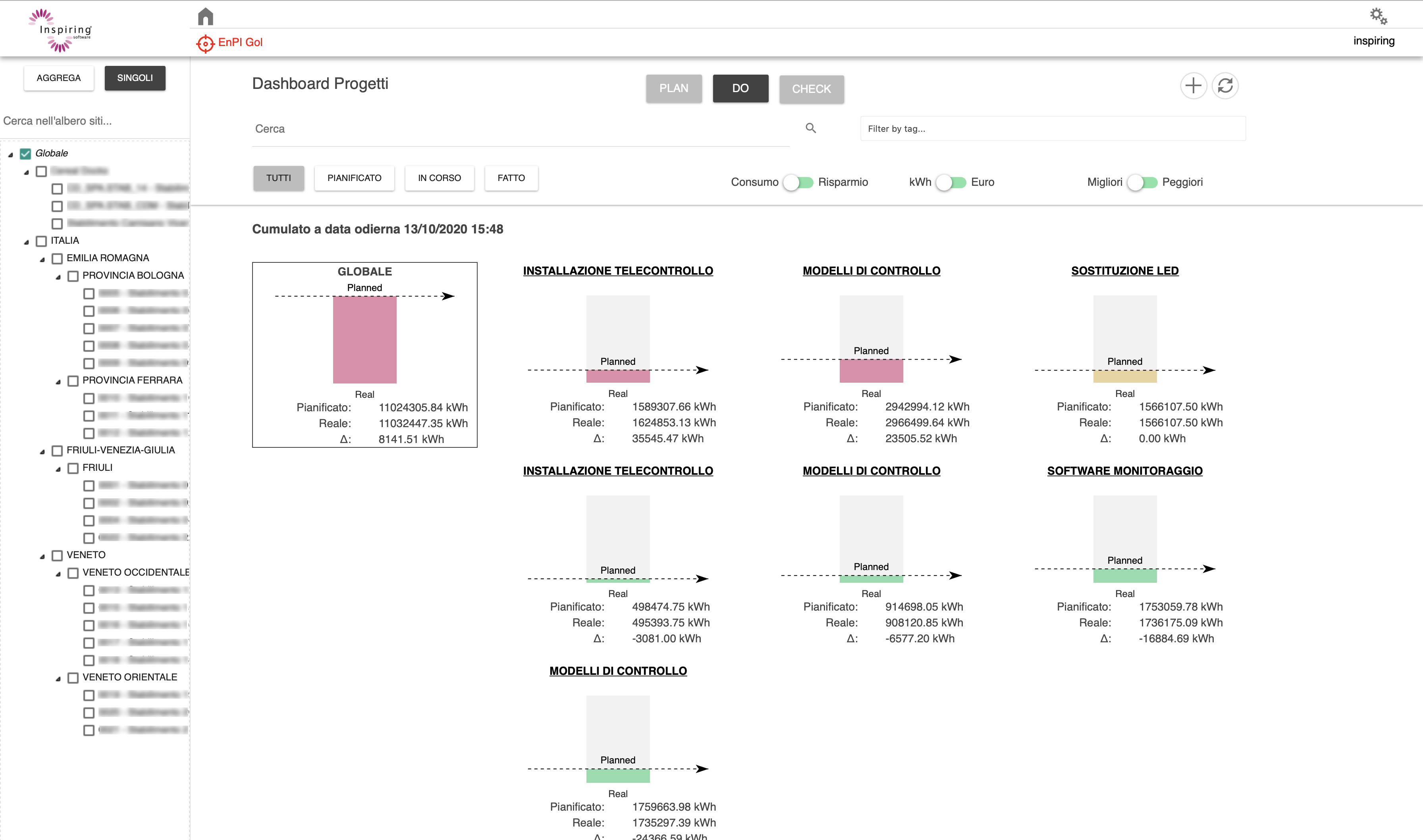Open the home icon
Screen dimensions: 1423x840
[205, 16]
